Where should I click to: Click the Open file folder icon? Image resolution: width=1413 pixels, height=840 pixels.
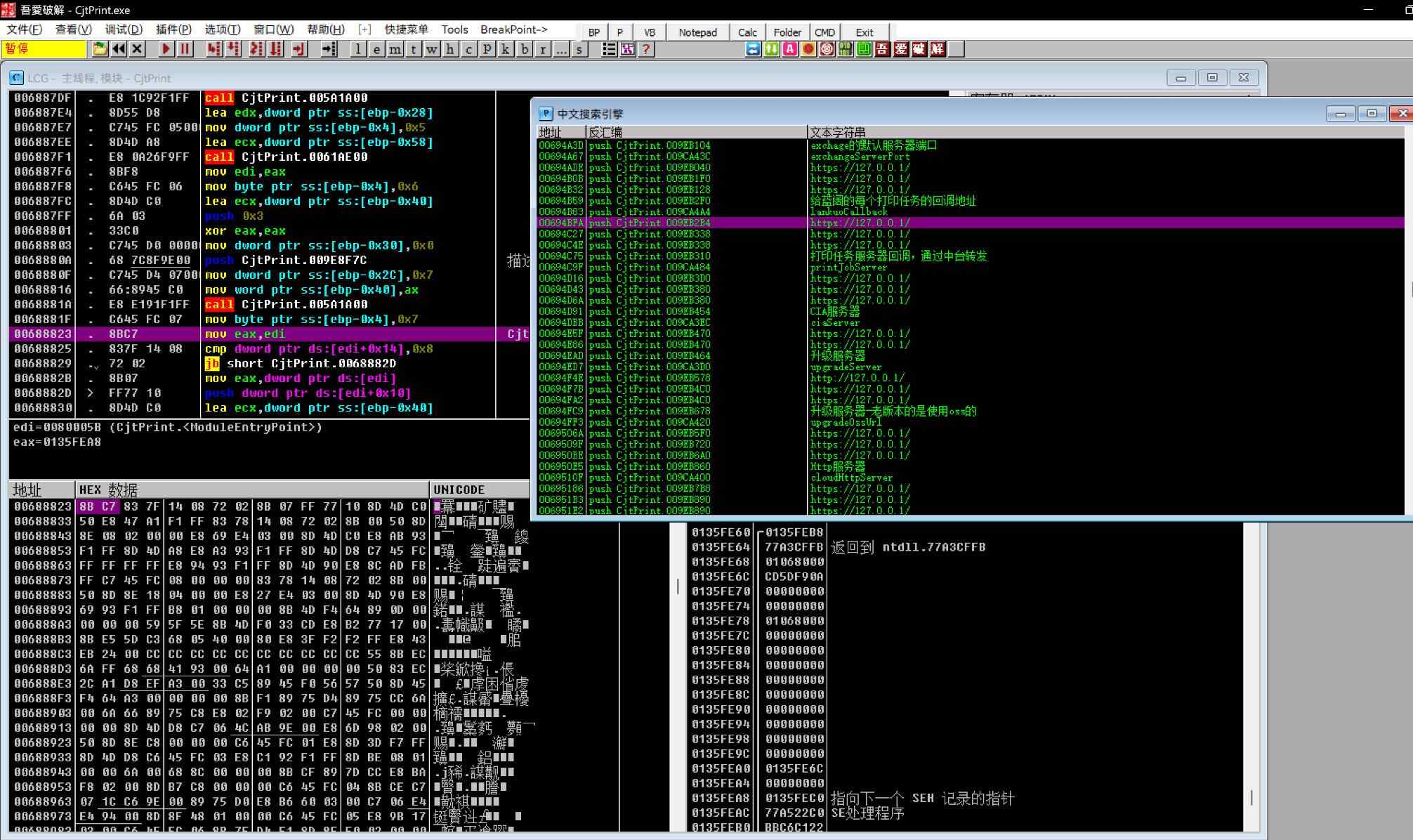coord(100,49)
